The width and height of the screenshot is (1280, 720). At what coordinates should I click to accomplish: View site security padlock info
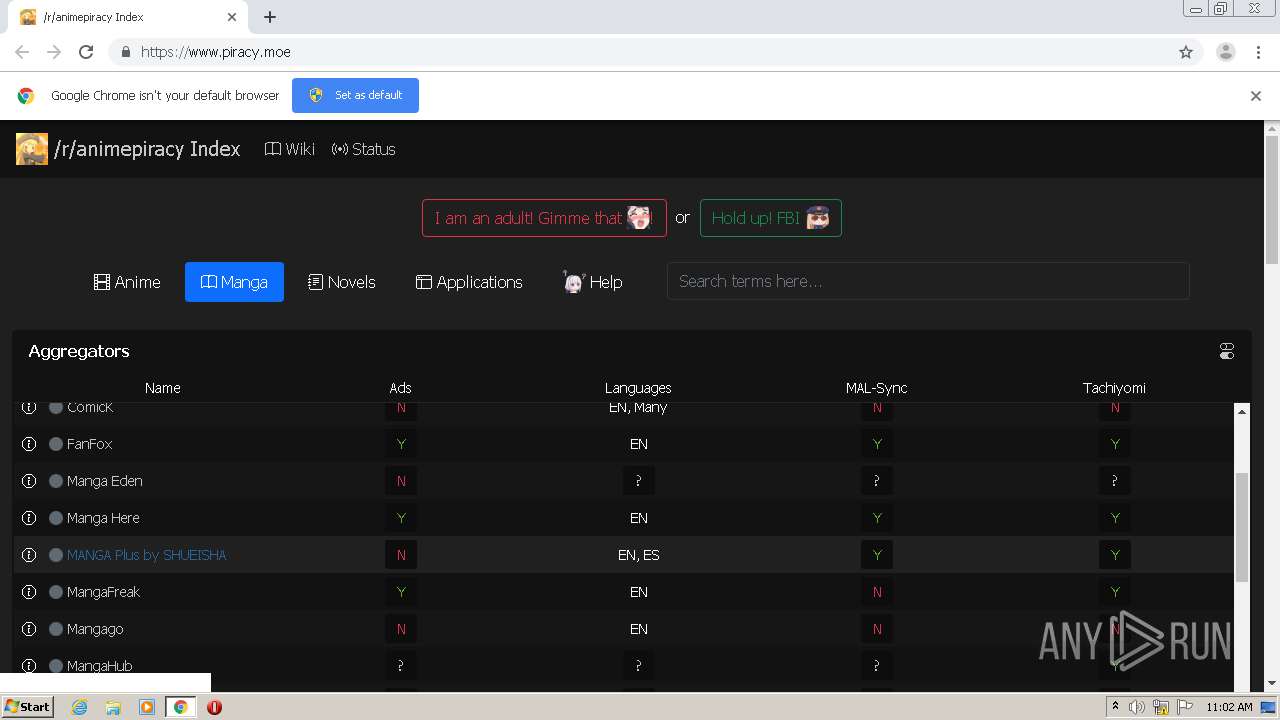click(x=125, y=52)
